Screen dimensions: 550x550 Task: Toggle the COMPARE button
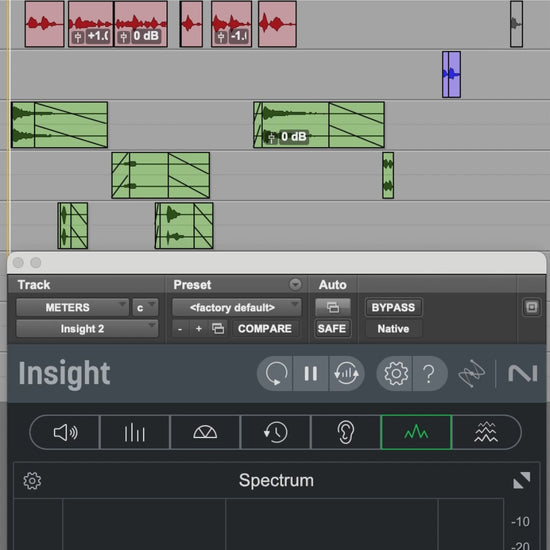point(265,329)
